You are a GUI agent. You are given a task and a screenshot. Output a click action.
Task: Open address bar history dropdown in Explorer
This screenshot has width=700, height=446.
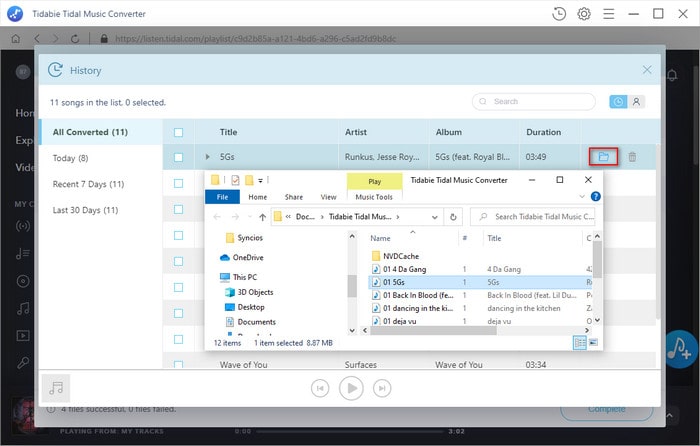pos(434,217)
